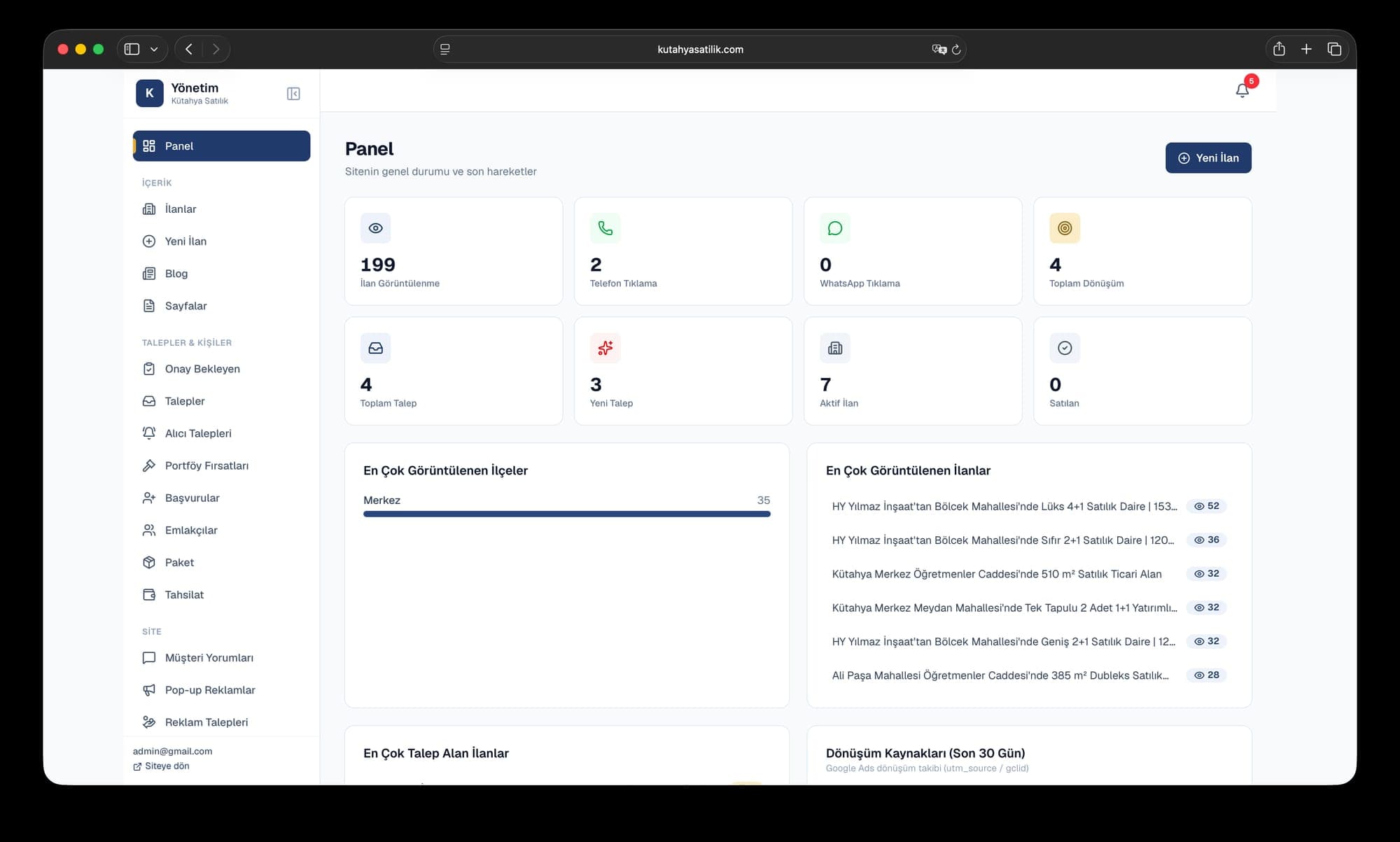Click admin@gmail.com in the sidebar footer
This screenshot has width=1400, height=842.
172,751
